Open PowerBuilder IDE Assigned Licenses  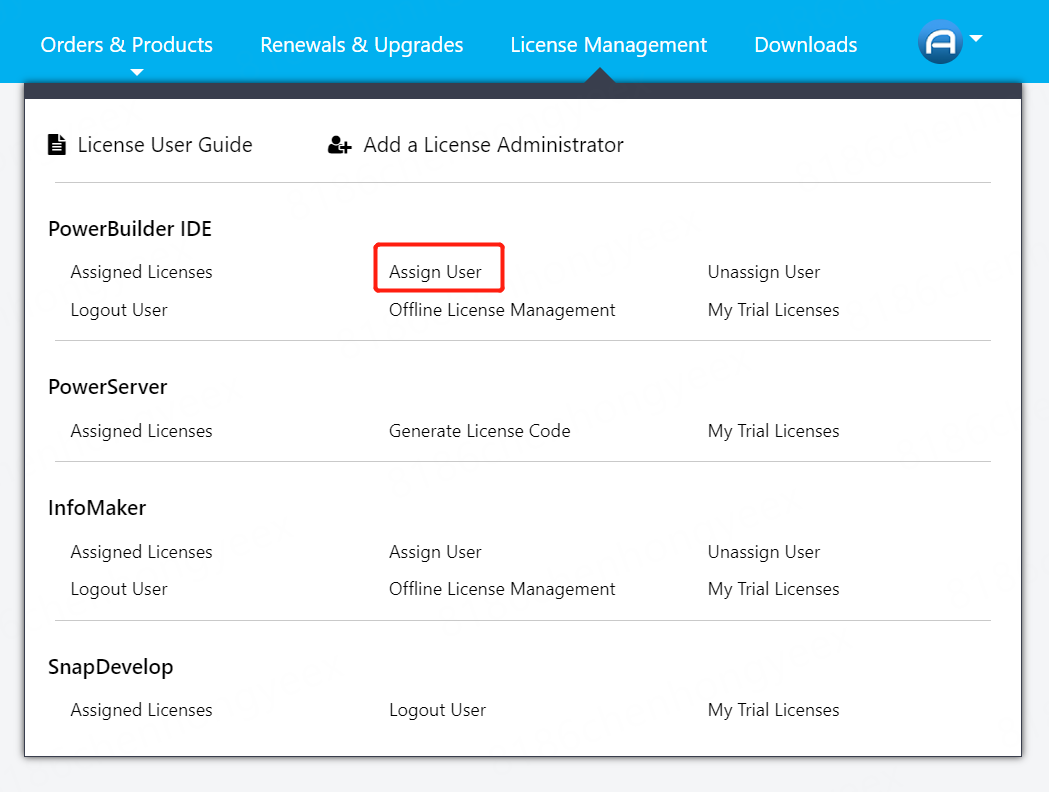click(141, 272)
